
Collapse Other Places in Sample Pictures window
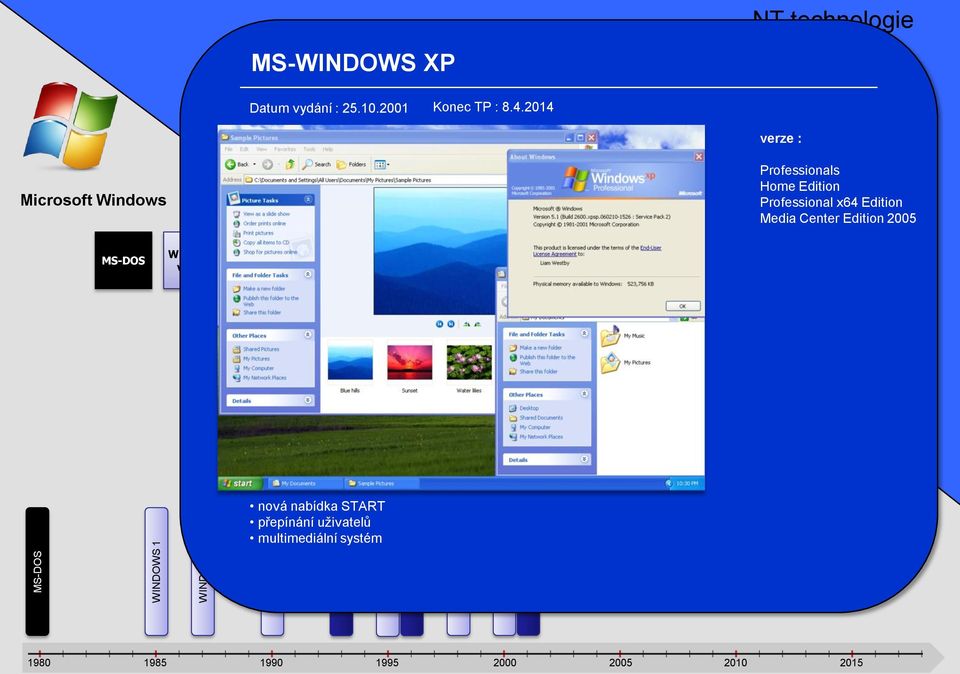[308, 335]
